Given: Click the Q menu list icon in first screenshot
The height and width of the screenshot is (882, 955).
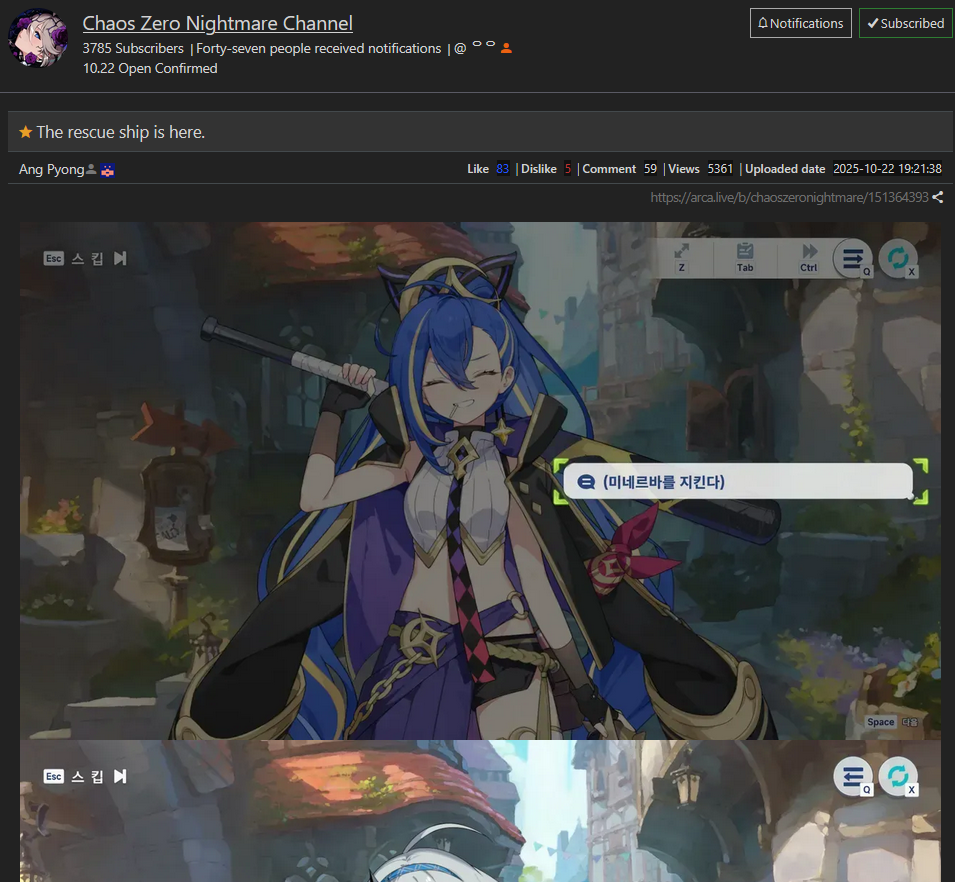Looking at the screenshot, I should tap(853, 258).
